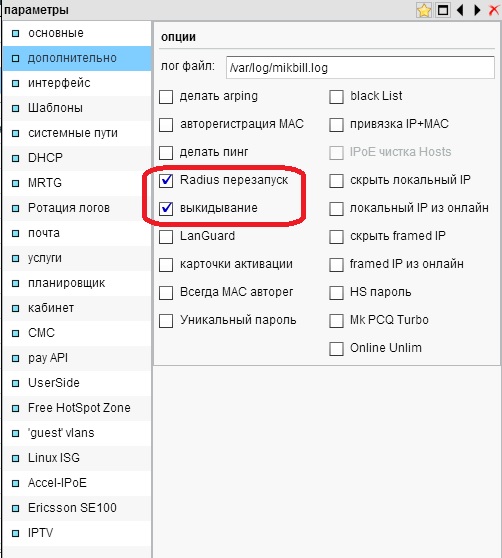
Task: Check the Mk PCQ Turbo option
Action: point(336,321)
